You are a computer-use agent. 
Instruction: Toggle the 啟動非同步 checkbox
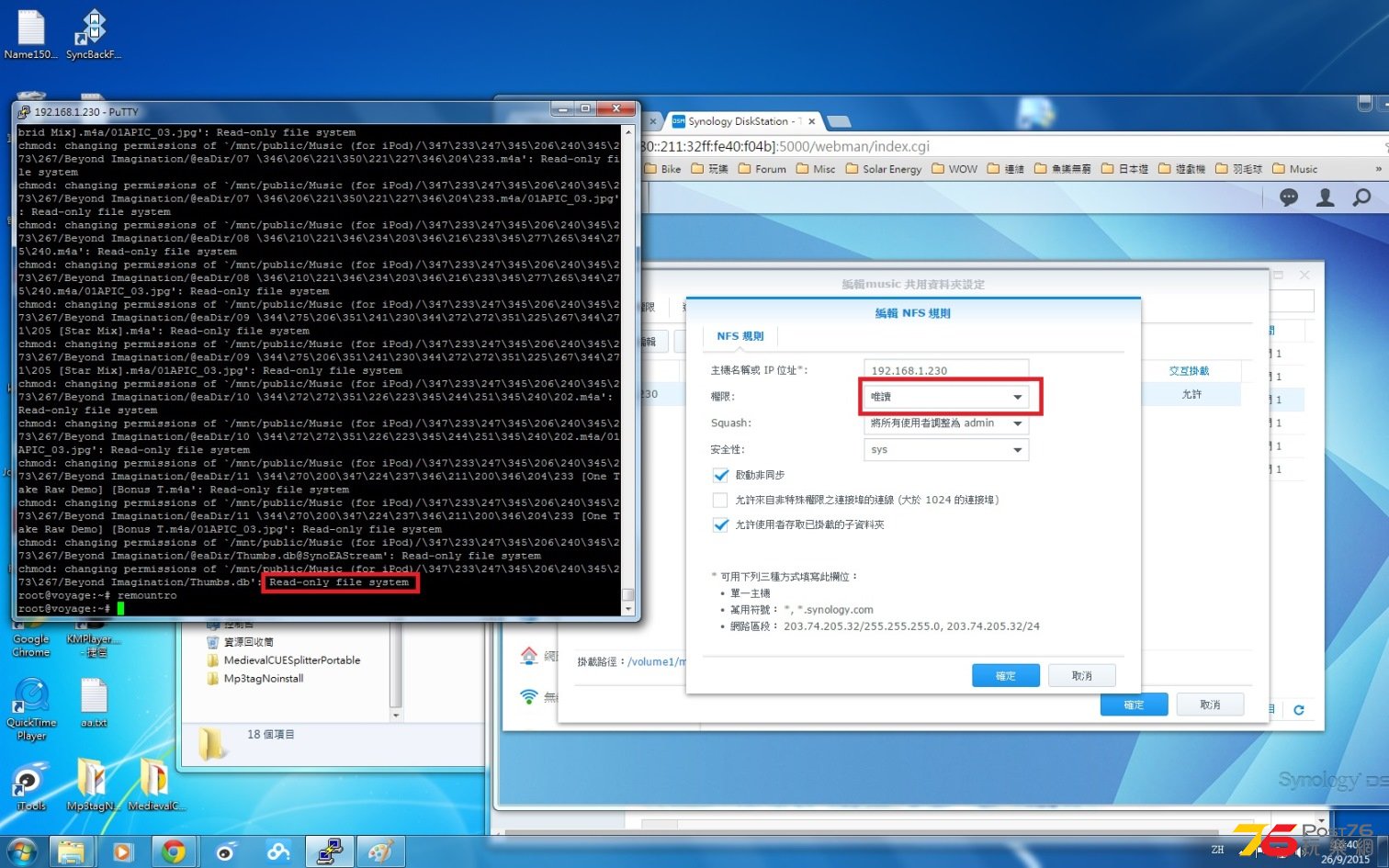point(720,475)
